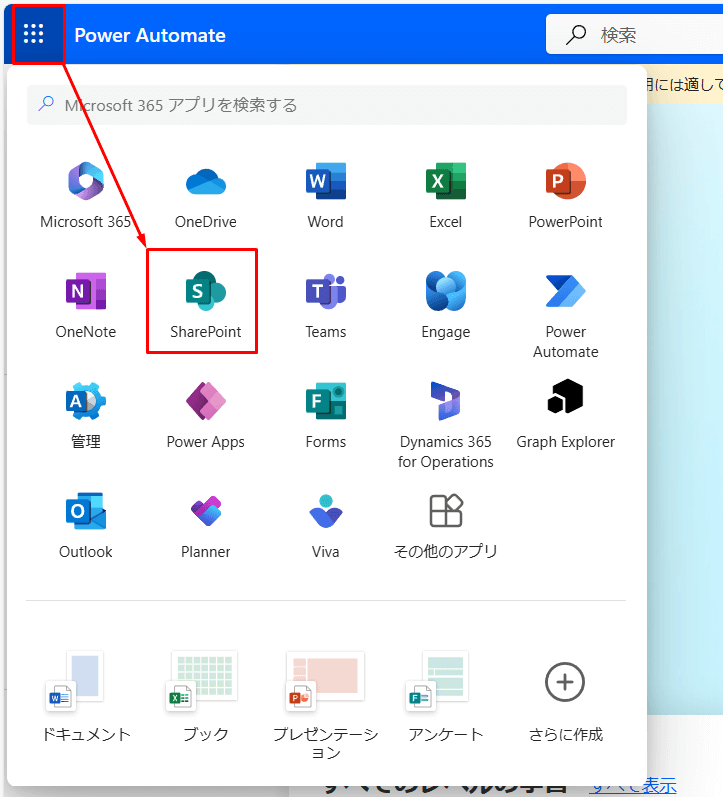Open Word app
The image size is (723, 797).
(325, 195)
